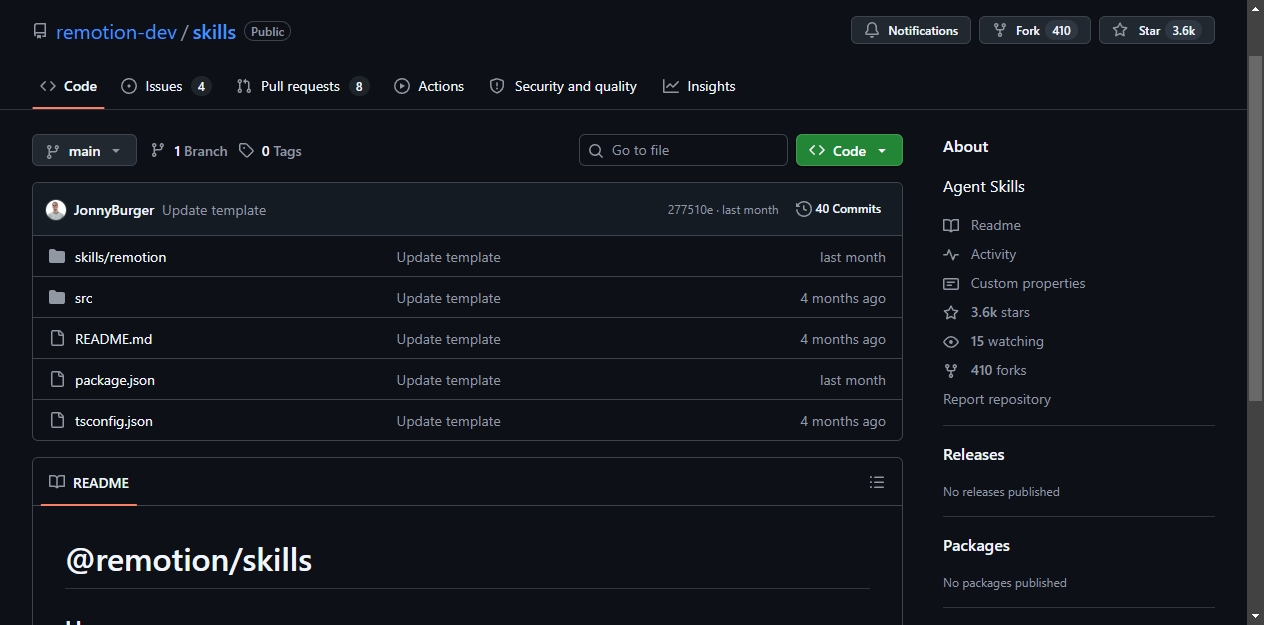Viewport: 1264px width, 625px height.
Task: View the 1 Branch link
Action: pos(189,151)
